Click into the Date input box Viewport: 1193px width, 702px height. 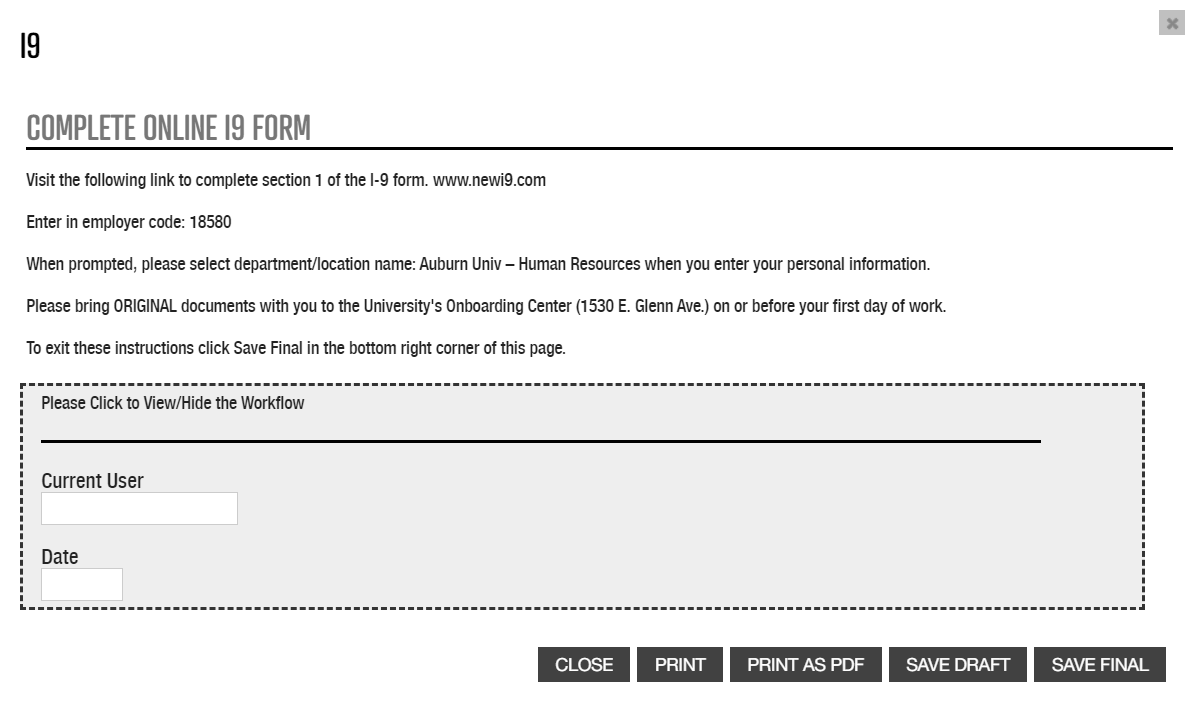click(x=82, y=585)
